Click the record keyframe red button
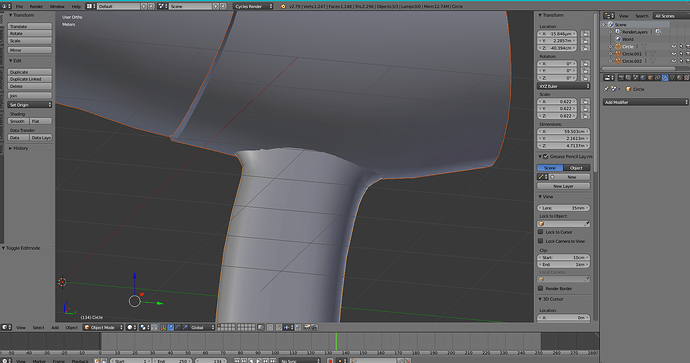This screenshot has width=690, height=363. 330,361
